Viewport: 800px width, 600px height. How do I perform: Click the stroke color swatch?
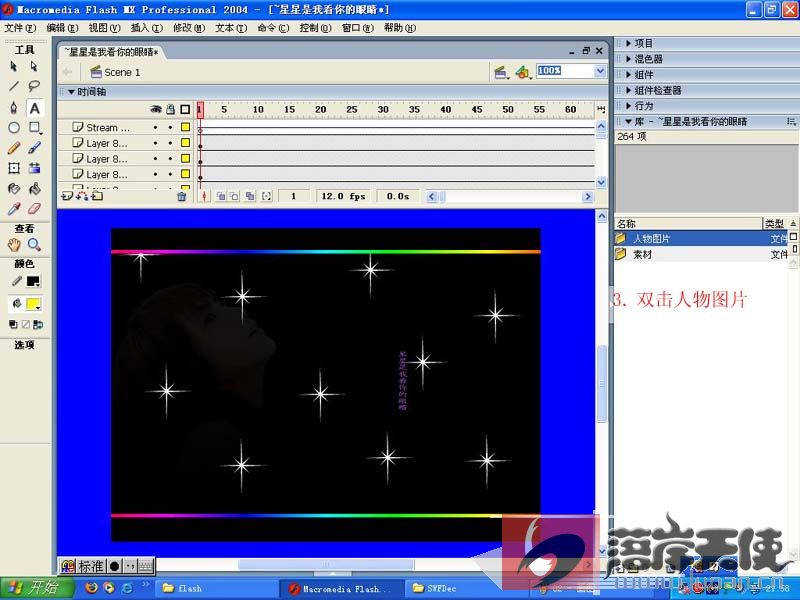(x=33, y=281)
